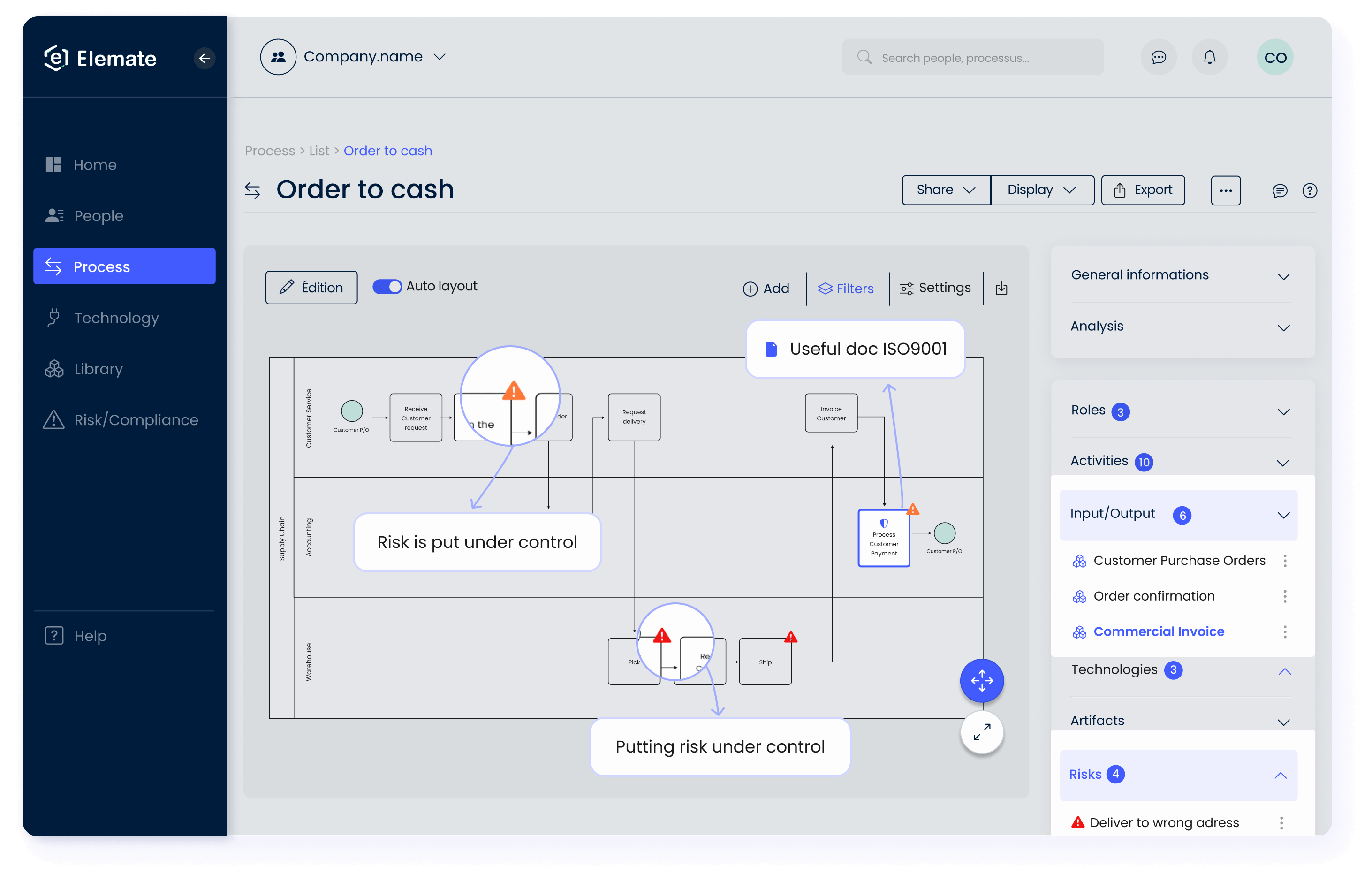Click the fullscreen expand button
This screenshot has height=882, width=1372.
click(x=981, y=732)
